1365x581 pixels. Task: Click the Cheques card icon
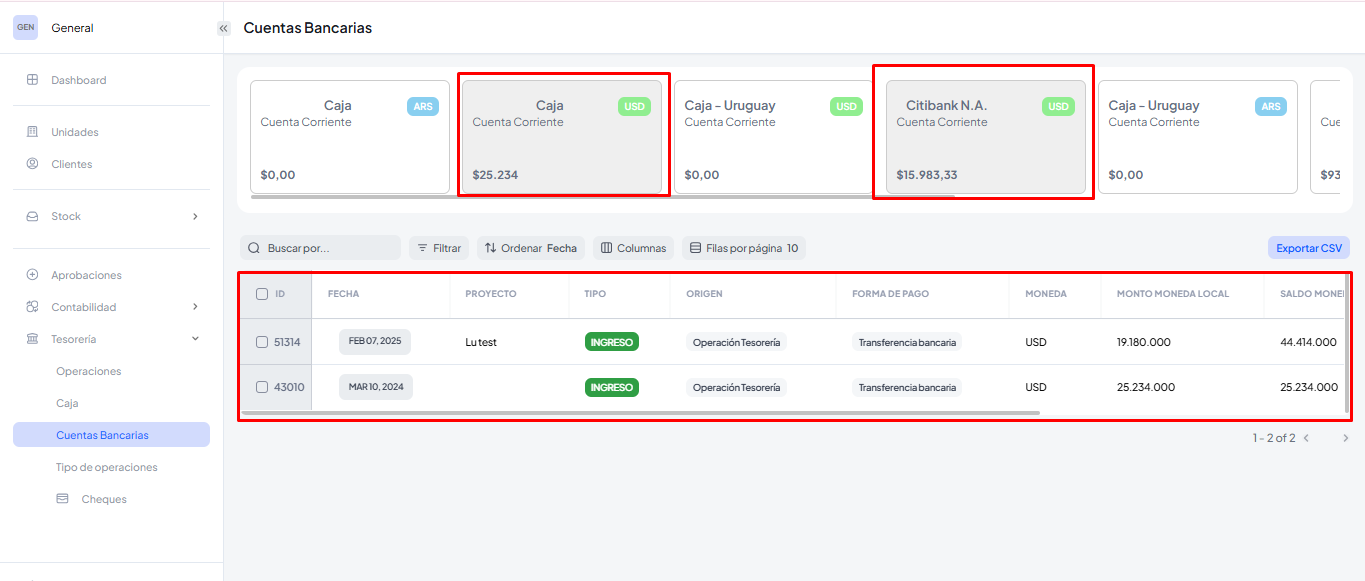tap(63, 499)
